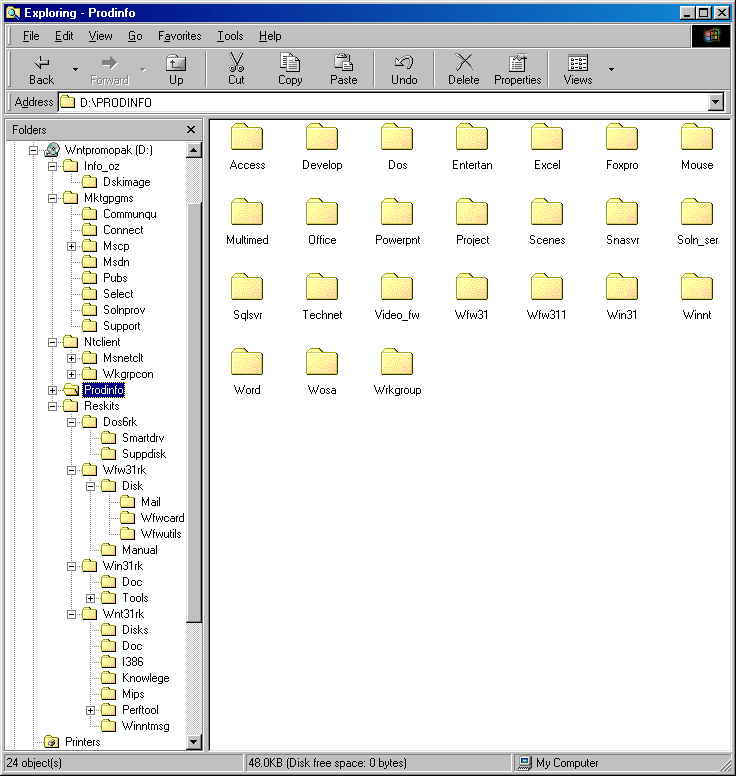
Task: Select the Entertan folder icon
Action: point(472,137)
